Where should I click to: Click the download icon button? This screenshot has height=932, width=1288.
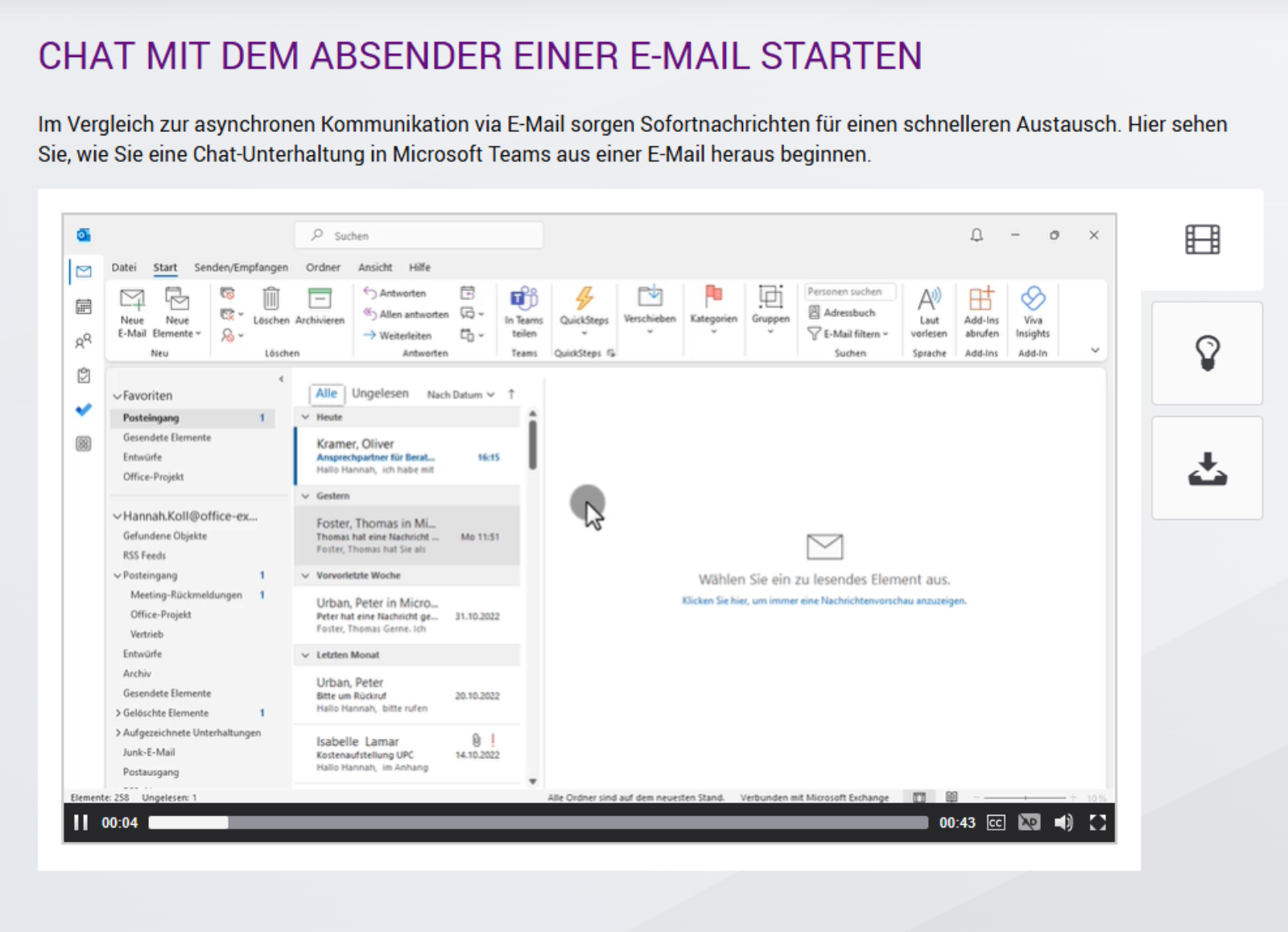pyautogui.click(x=1207, y=469)
